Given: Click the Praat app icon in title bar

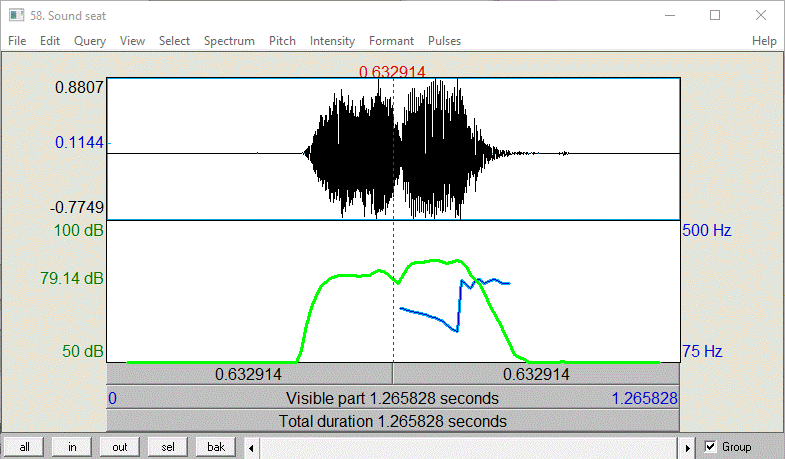Looking at the screenshot, I should pos(17,16).
